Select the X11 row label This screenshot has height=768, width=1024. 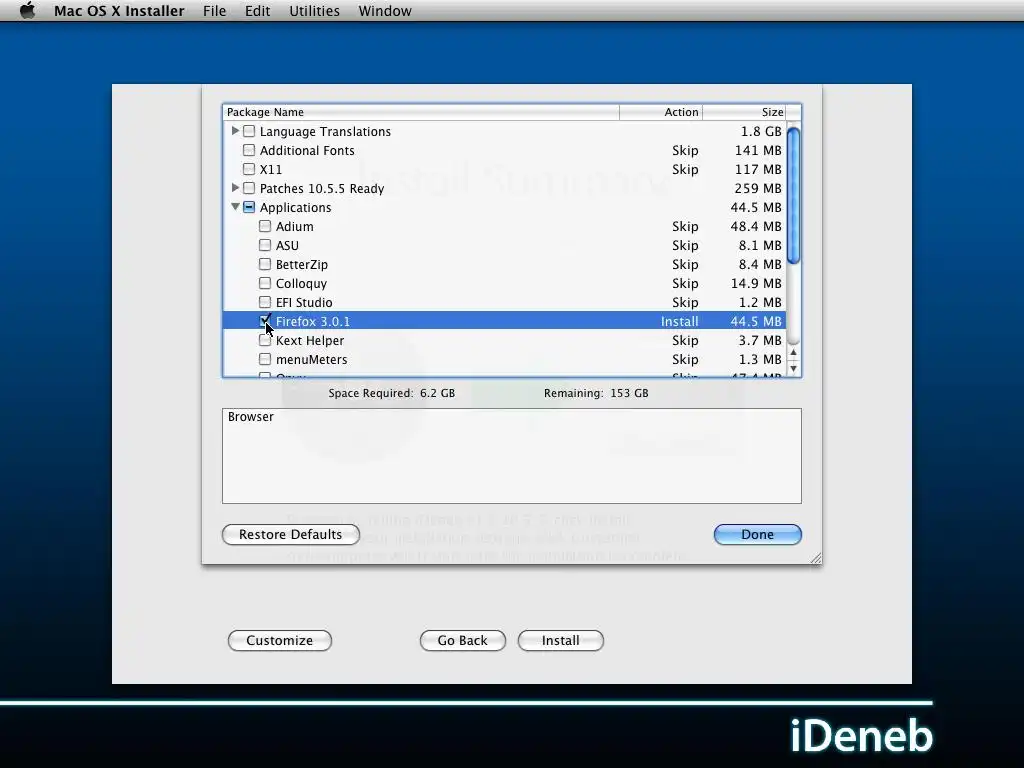(271, 169)
